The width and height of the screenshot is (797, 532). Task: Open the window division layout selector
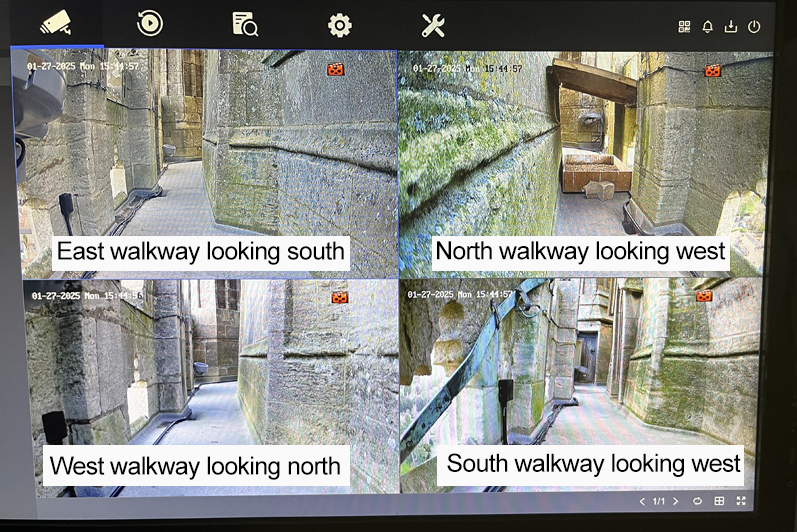tap(719, 501)
